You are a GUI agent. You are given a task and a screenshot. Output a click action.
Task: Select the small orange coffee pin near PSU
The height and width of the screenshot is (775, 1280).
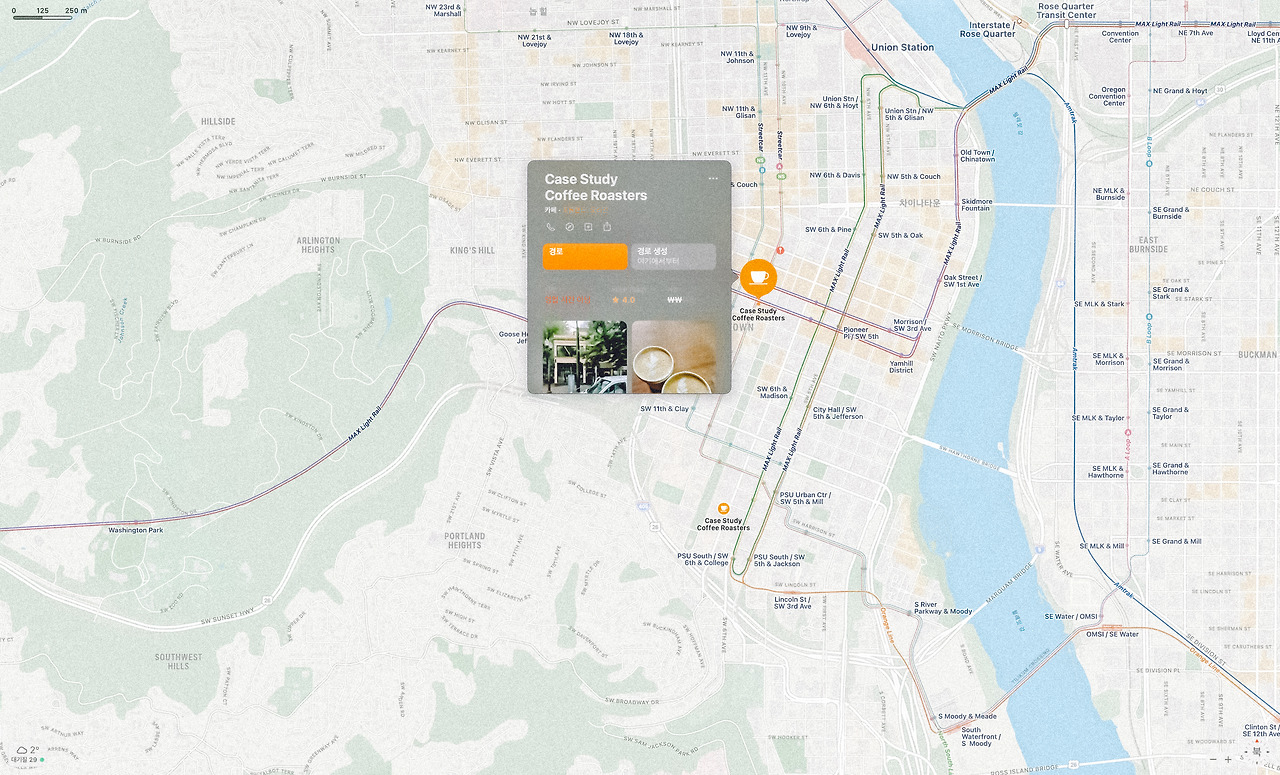pos(724,509)
